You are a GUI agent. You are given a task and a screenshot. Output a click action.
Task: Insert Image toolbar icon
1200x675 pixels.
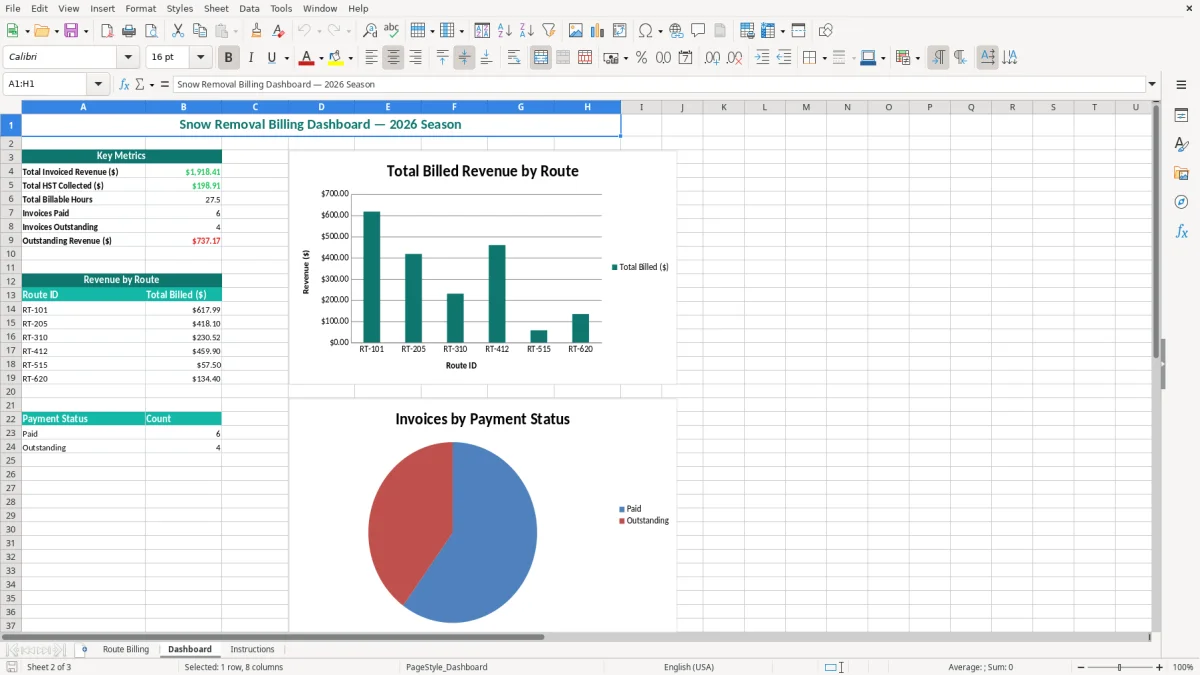tap(576, 31)
